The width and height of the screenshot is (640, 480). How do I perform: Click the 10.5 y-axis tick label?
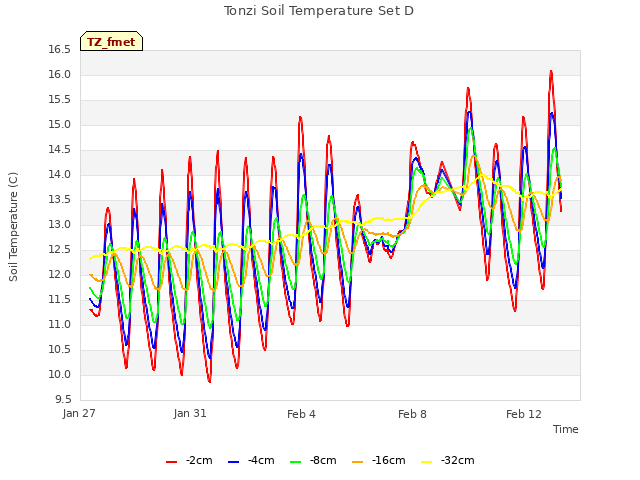click(x=60, y=349)
